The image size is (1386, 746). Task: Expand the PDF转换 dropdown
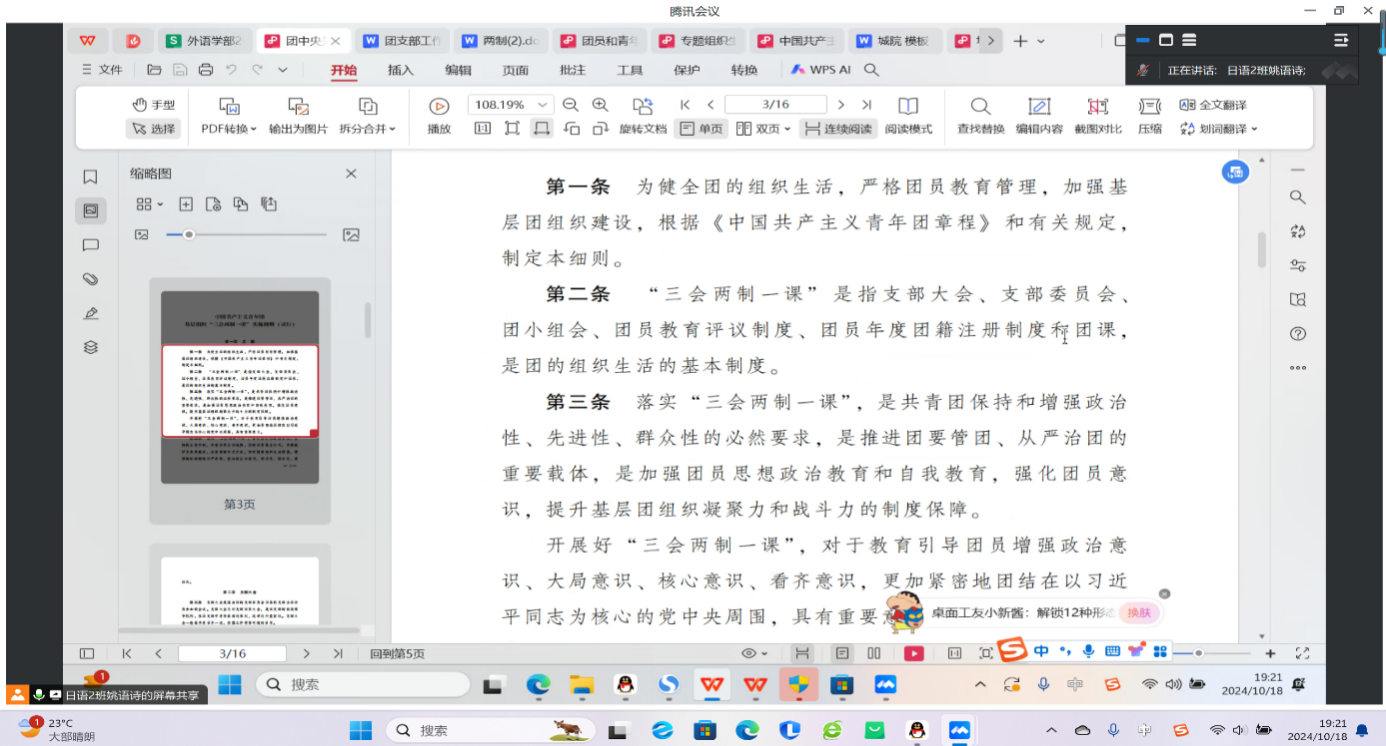tap(229, 129)
